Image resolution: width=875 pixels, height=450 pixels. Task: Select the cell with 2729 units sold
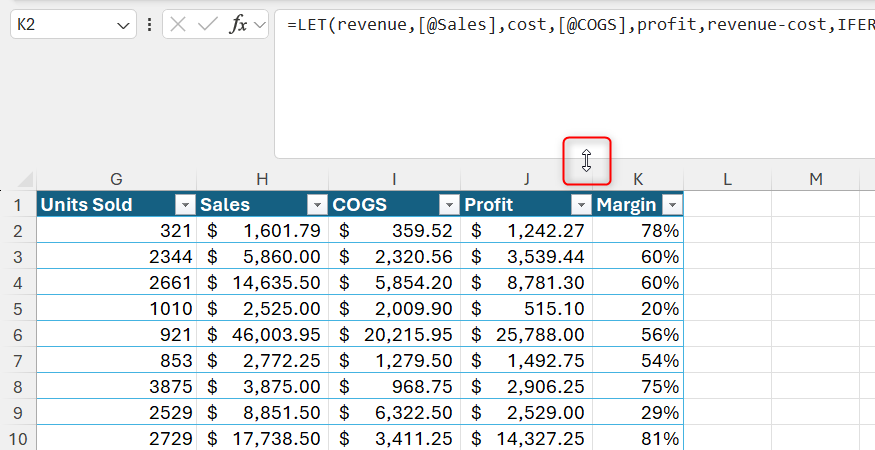116,439
